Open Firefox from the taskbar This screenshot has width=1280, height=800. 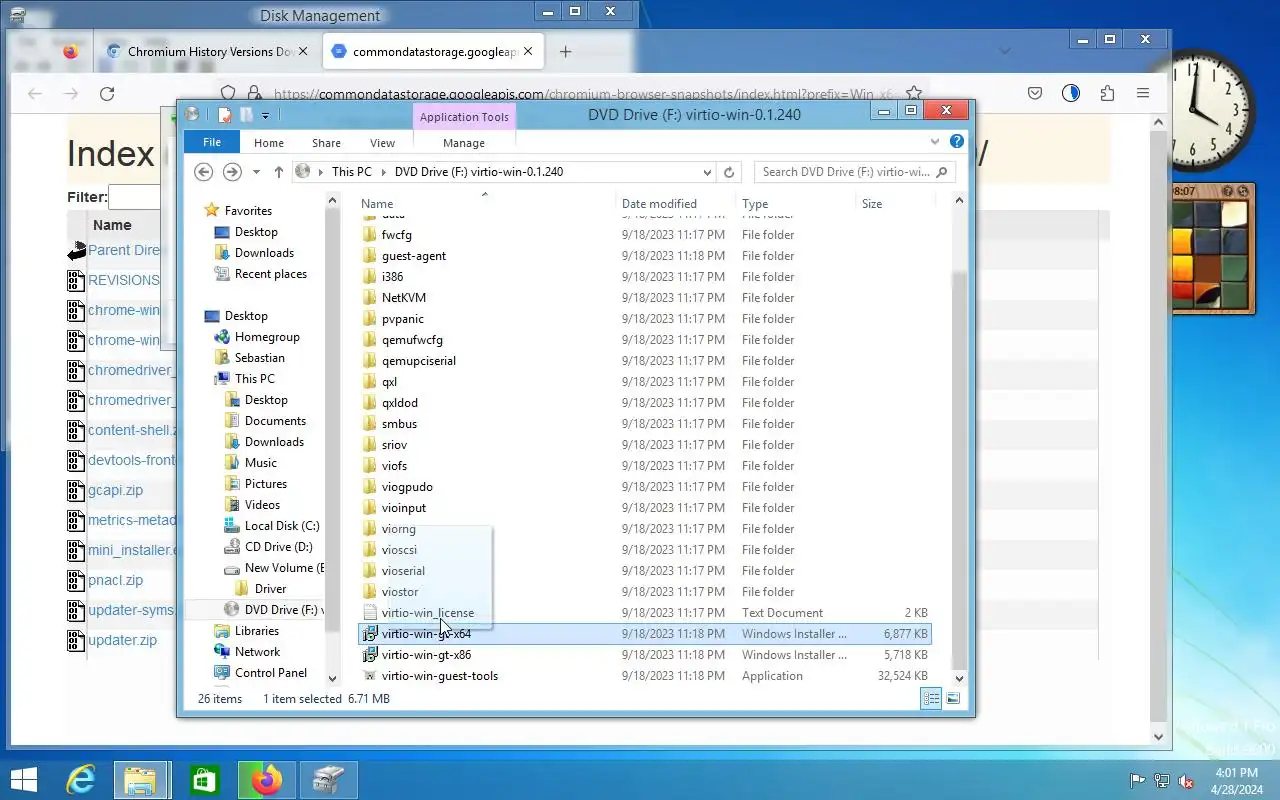click(x=266, y=780)
